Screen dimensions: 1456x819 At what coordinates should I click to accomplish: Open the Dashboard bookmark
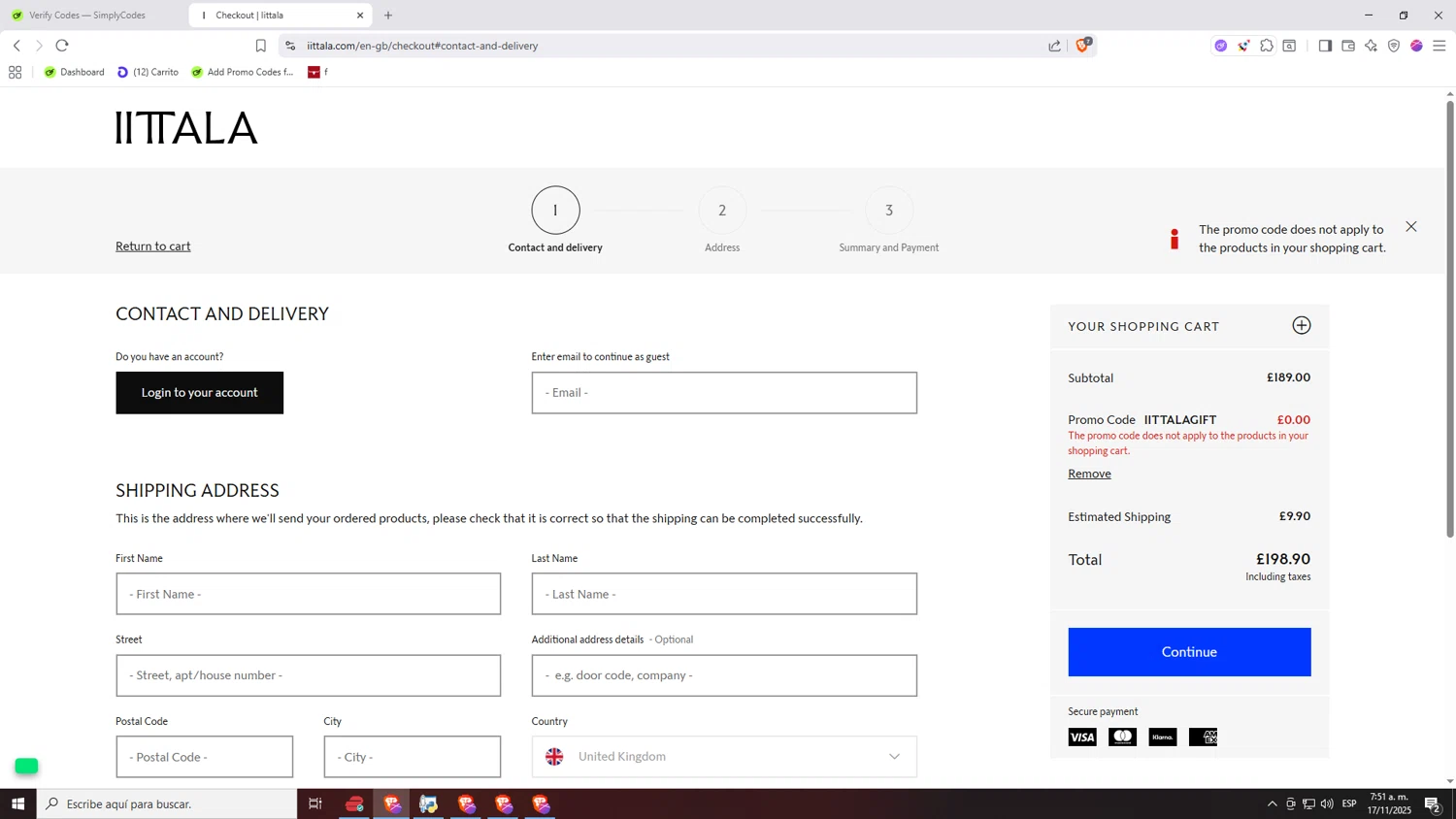point(75,72)
